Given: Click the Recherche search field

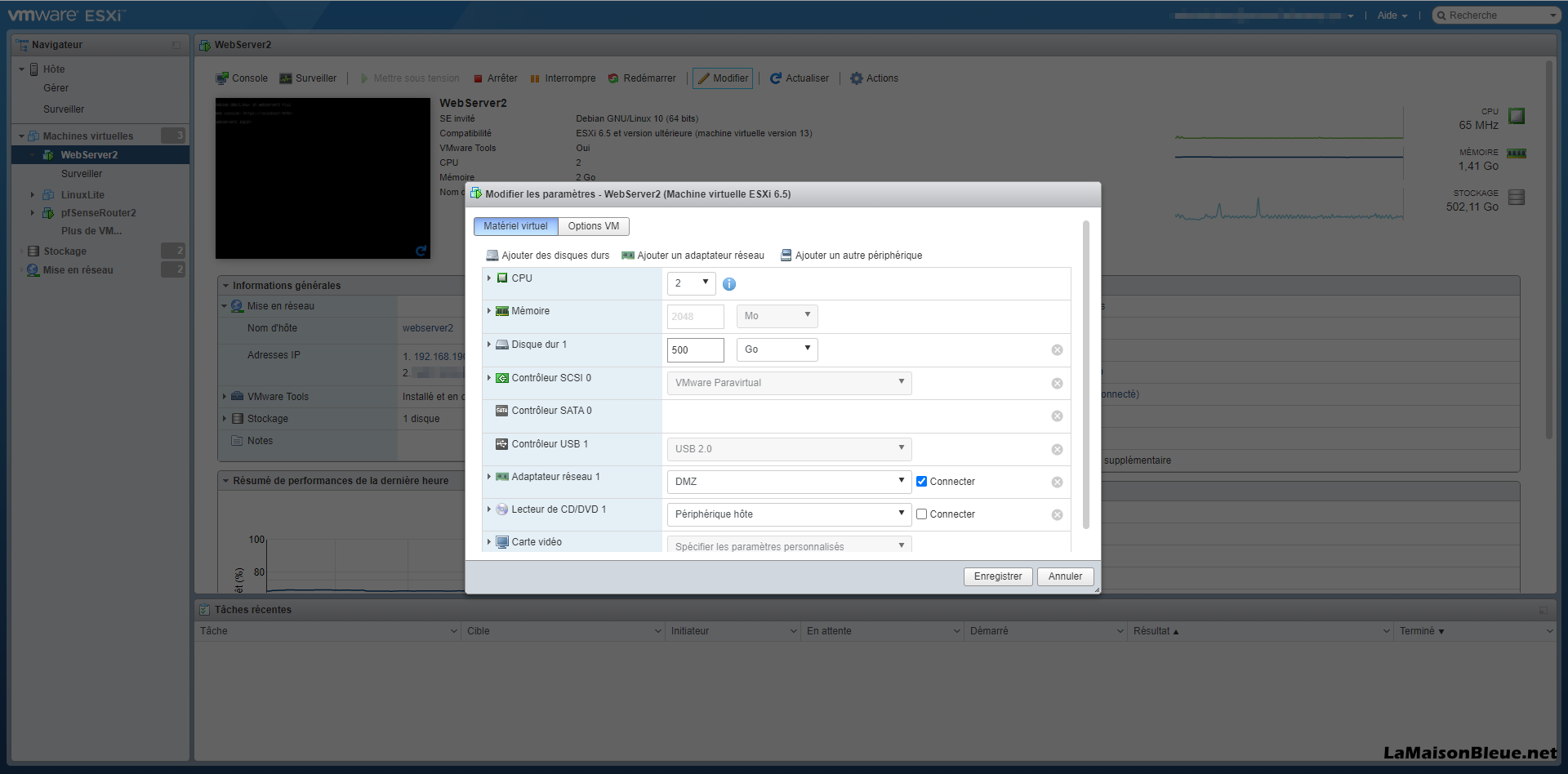Looking at the screenshot, I should click(1496, 16).
